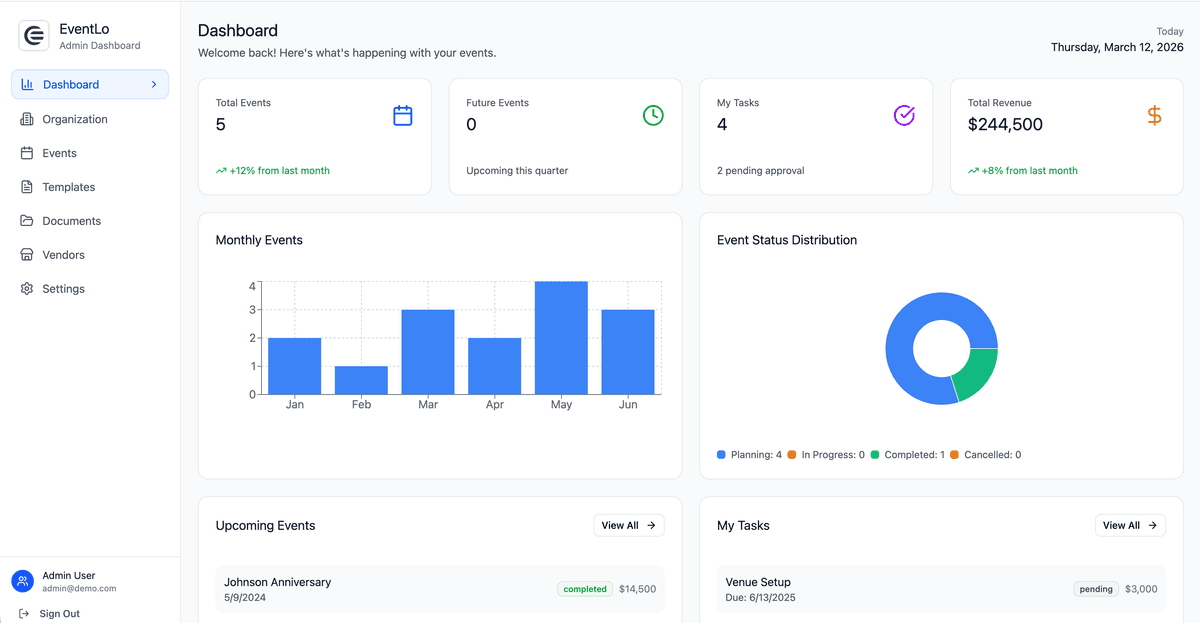The width and height of the screenshot is (1200, 623).
Task: Click the Templates sidebar icon
Action: point(26,186)
